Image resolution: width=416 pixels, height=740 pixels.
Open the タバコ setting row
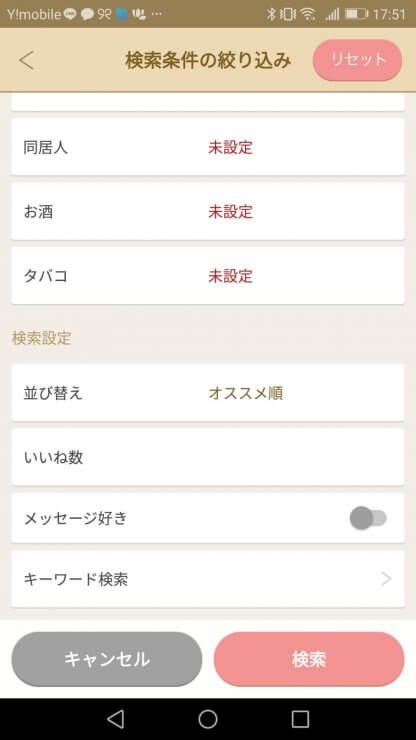208,276
